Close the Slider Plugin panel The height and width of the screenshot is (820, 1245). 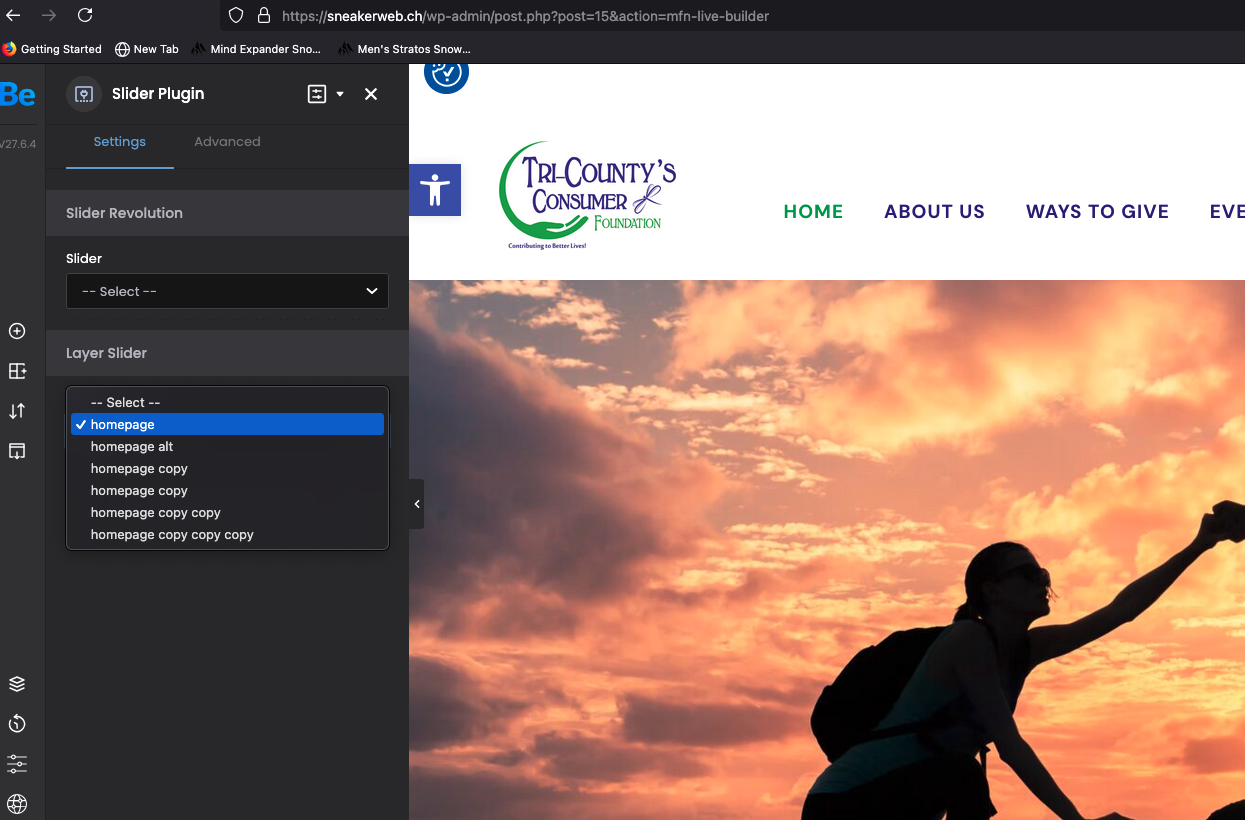point(371,94)
